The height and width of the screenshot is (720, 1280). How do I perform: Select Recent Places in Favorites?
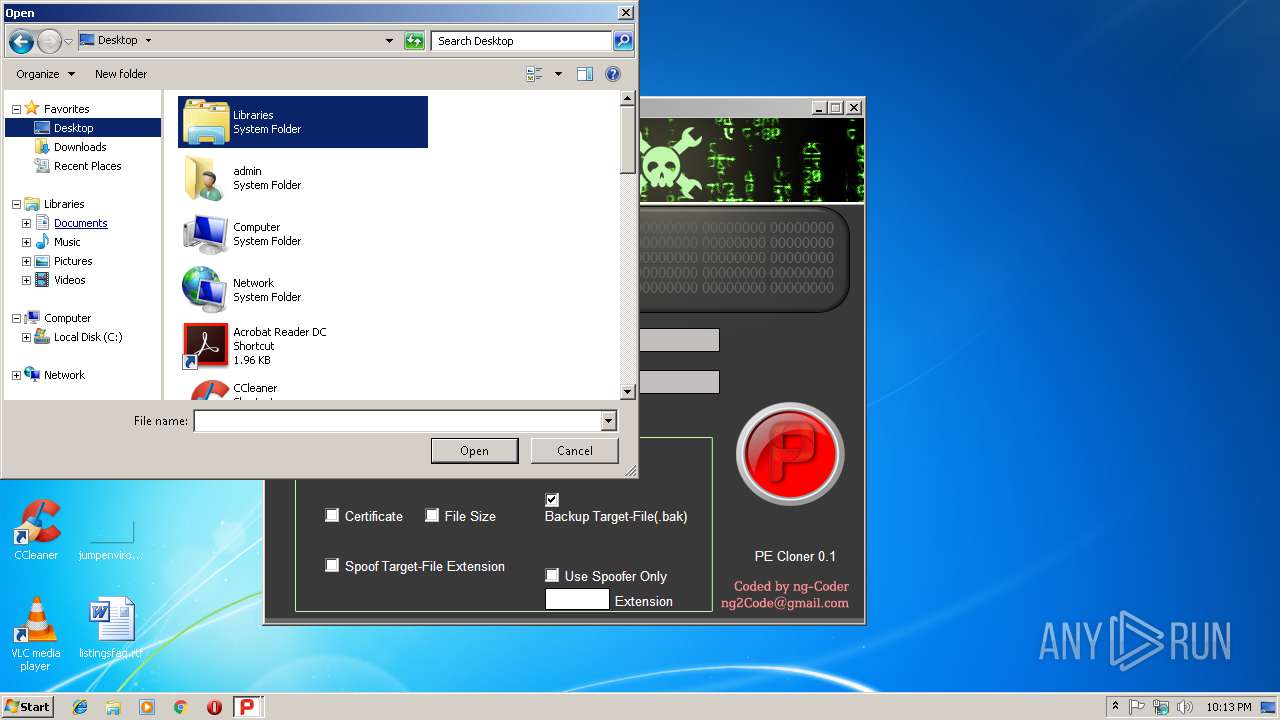tap(87, 166)
